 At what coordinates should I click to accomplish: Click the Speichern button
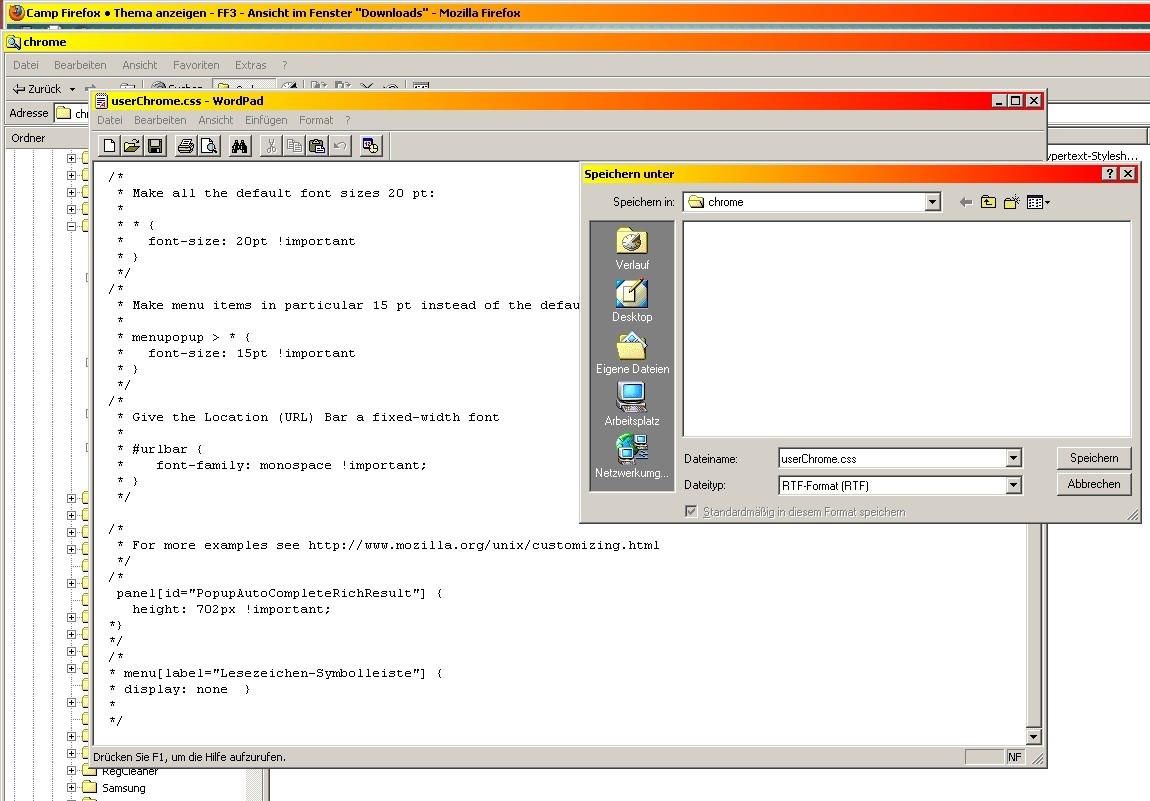pos(1094,458)
